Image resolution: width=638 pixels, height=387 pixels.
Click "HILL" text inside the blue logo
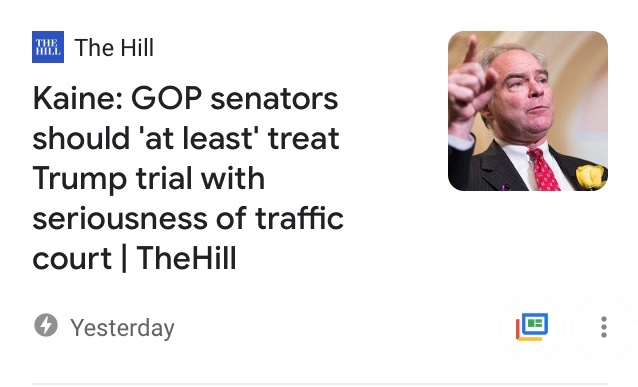(x=48, y=52)
